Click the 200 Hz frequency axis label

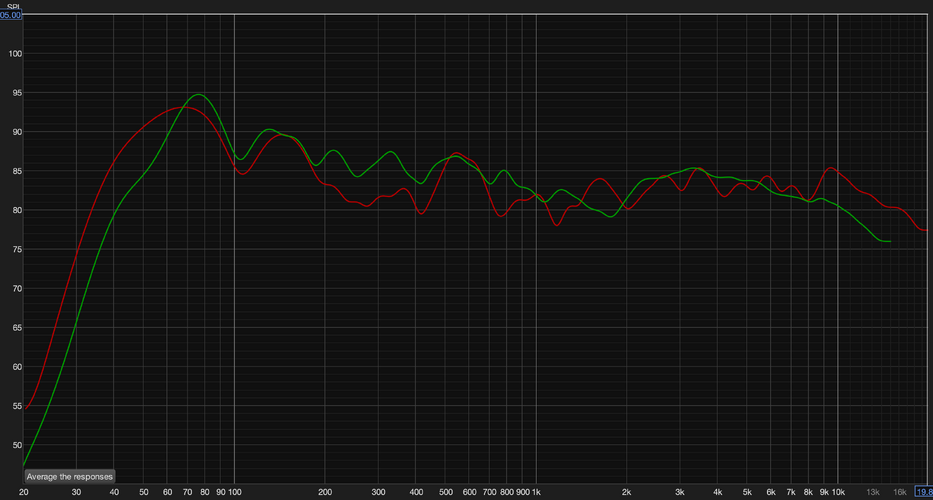325,492
